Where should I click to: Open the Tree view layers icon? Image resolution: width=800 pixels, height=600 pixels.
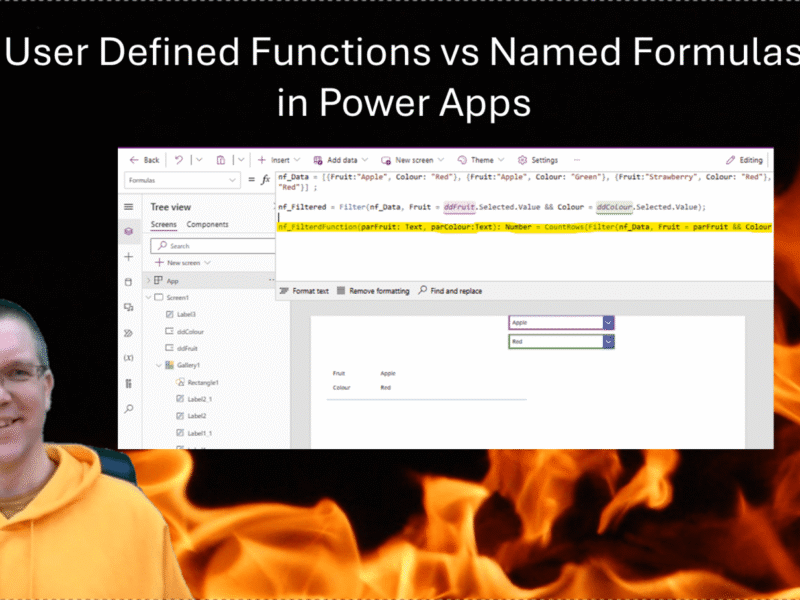point(129,232)
